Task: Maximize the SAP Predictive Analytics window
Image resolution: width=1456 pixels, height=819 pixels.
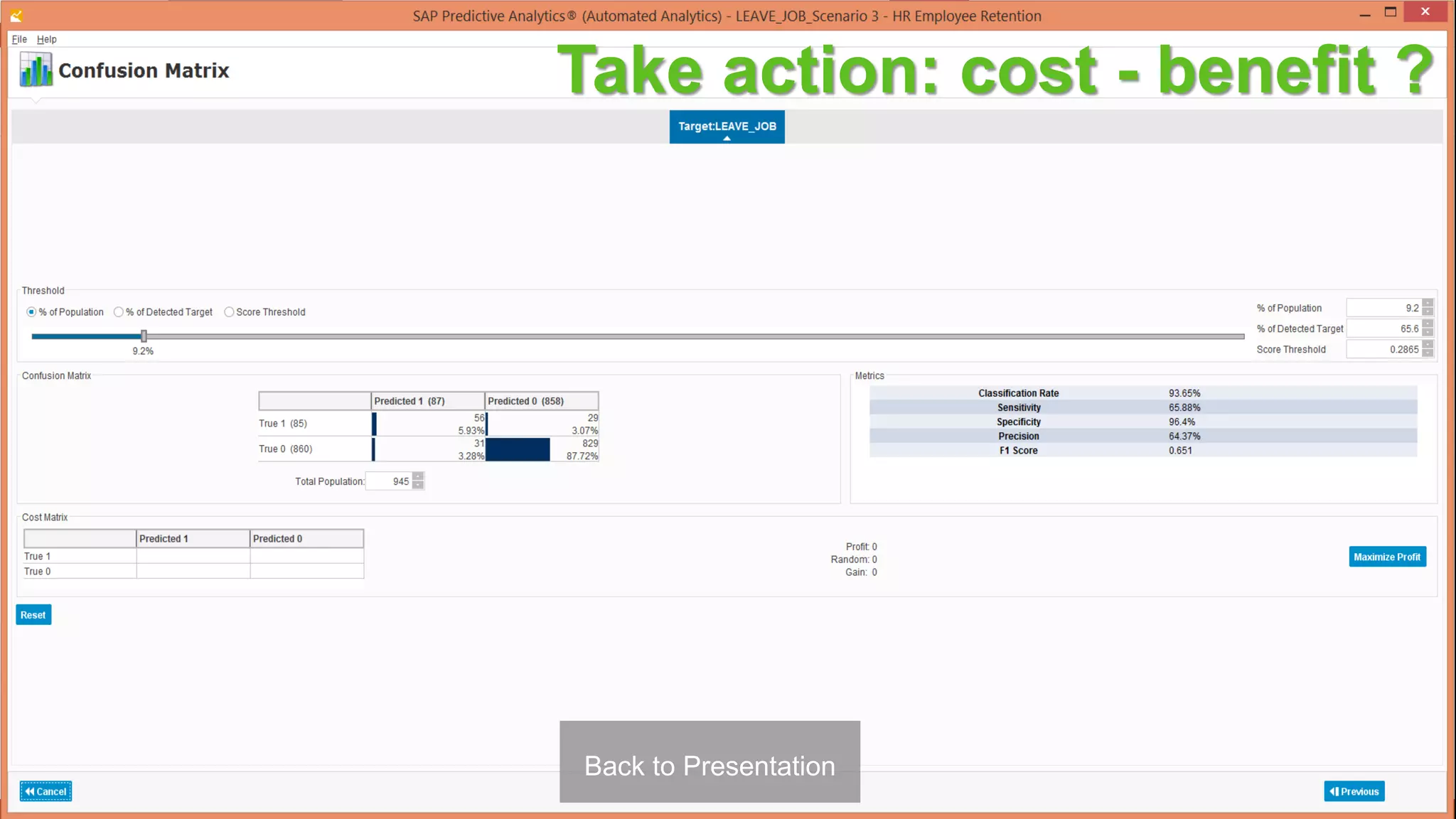Action: (x=1391, y=12)
